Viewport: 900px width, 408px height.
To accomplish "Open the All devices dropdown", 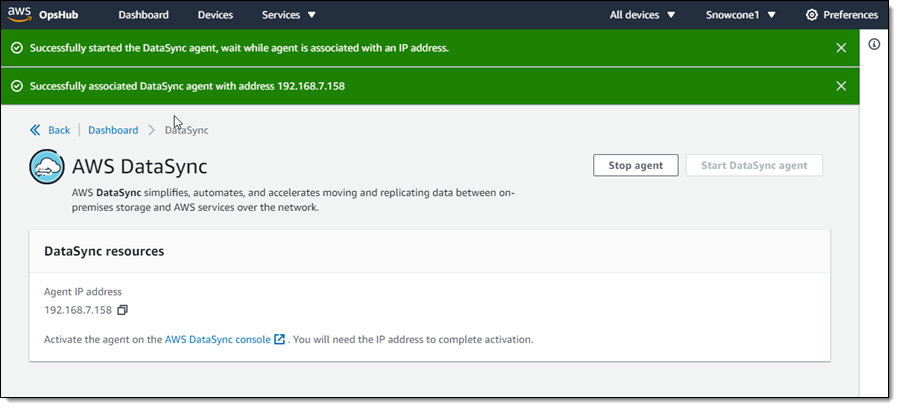I will click(642, 15).
